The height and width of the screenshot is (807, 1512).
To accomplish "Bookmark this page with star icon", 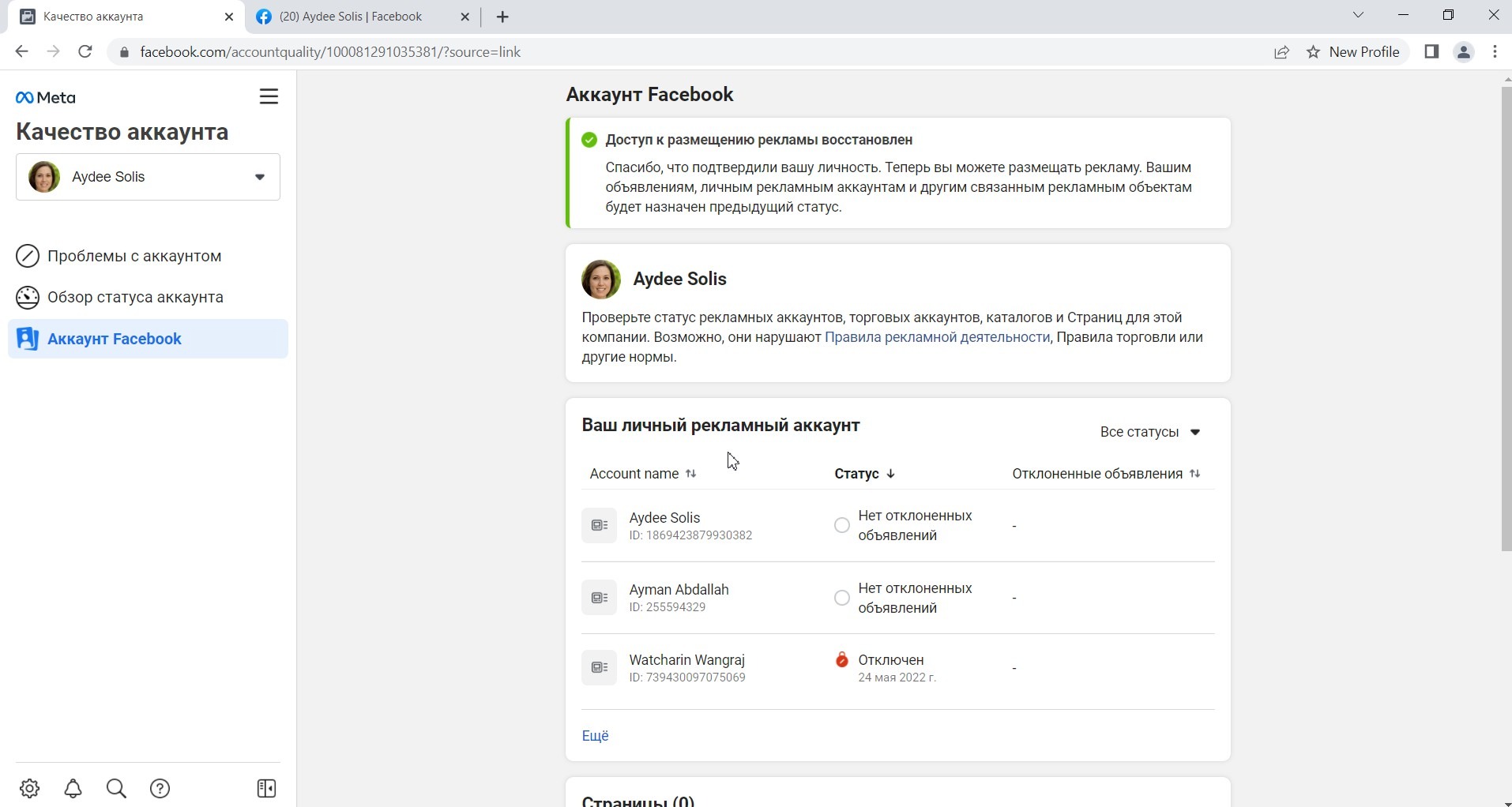I will click(1313, 52).
